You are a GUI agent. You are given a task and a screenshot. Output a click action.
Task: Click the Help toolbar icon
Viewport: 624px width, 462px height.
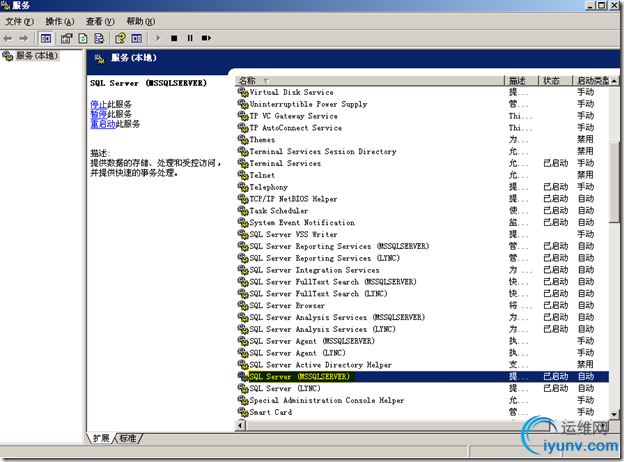[x=120, y=39]
